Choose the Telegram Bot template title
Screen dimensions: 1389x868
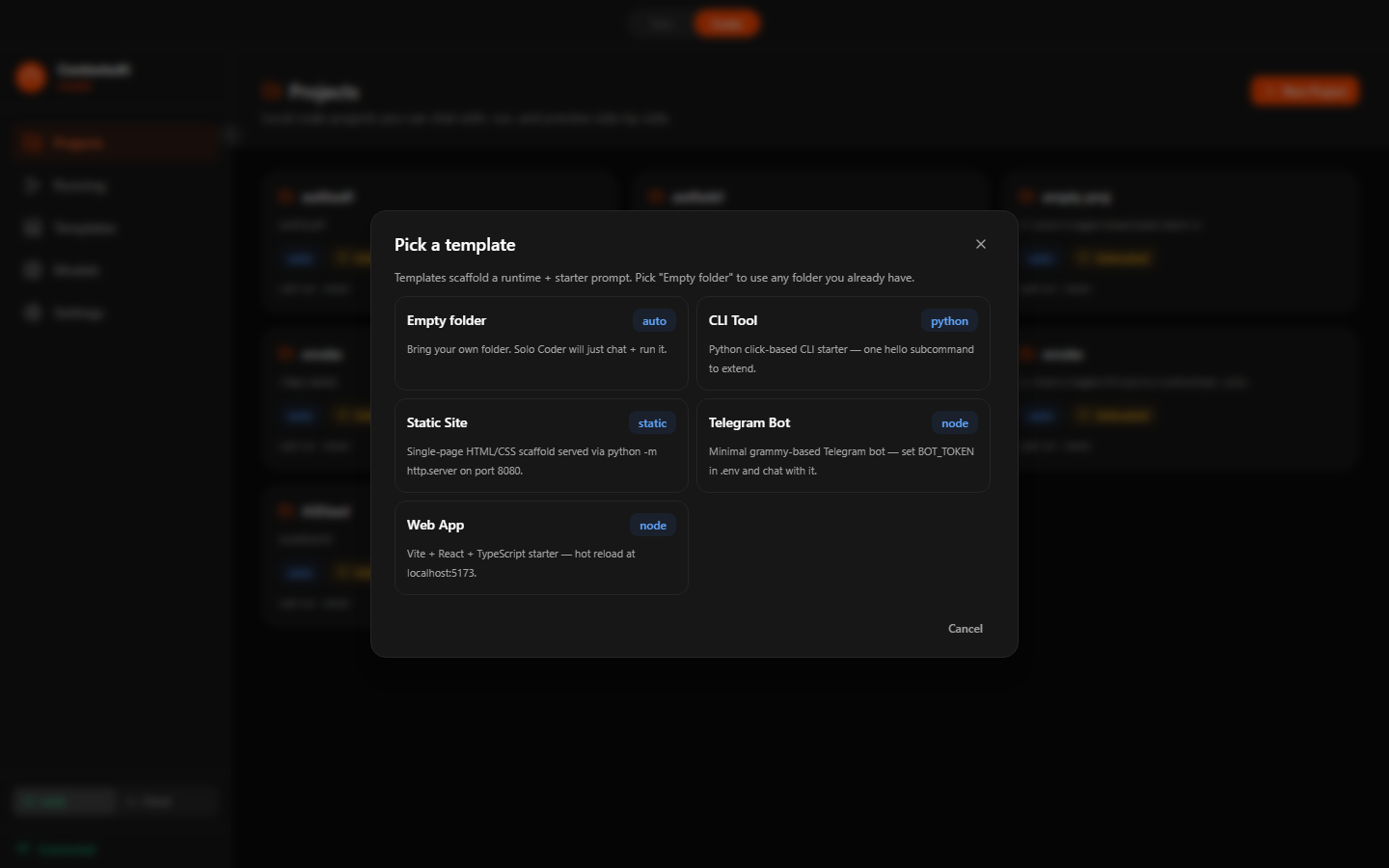(x=749, y=422)
